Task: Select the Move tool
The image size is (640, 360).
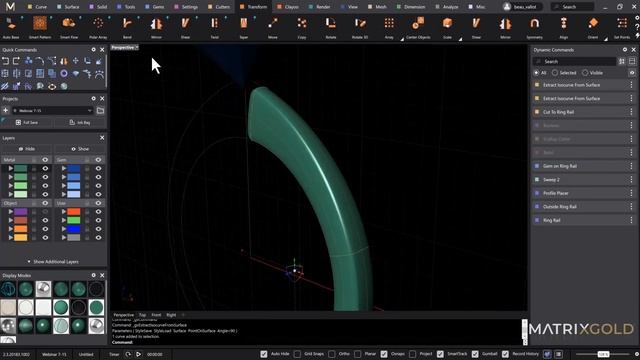Action: (x=273, y=27)
